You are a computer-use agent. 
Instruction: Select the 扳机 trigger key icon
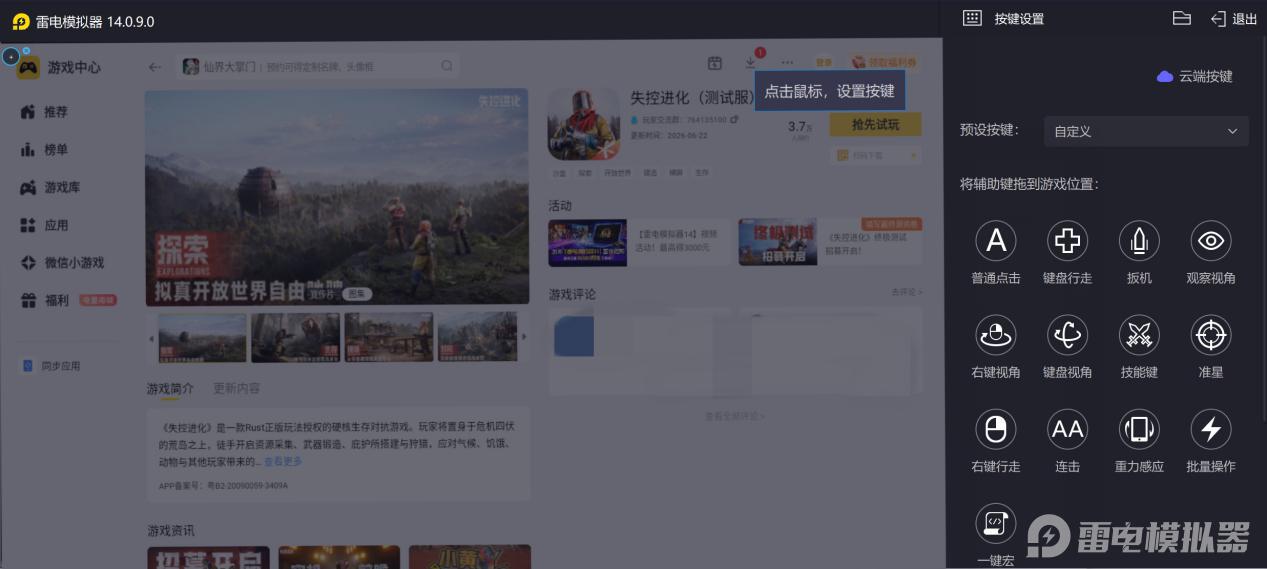pos(1139,240)
